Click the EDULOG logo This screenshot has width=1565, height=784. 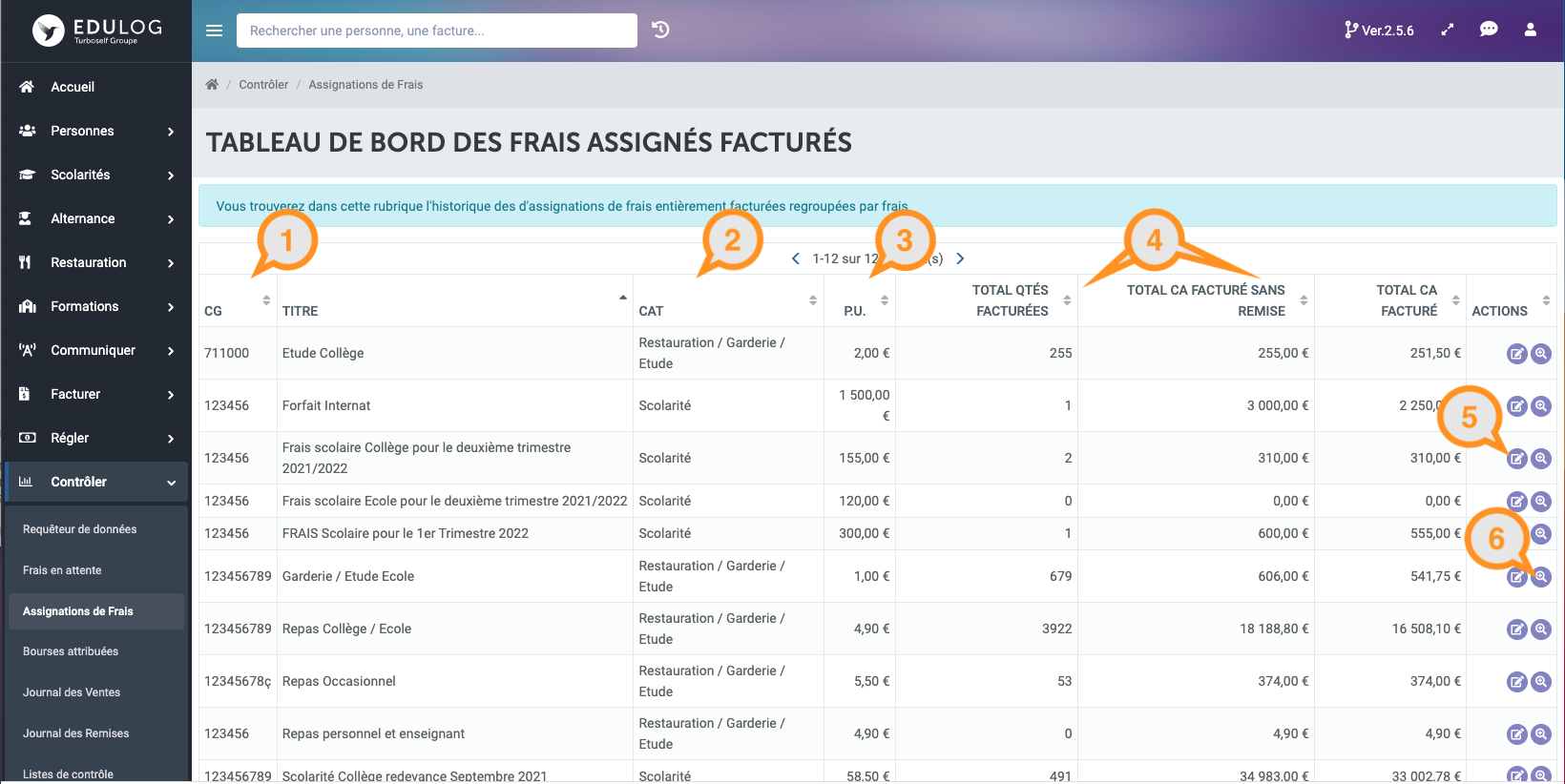(97, 31)
